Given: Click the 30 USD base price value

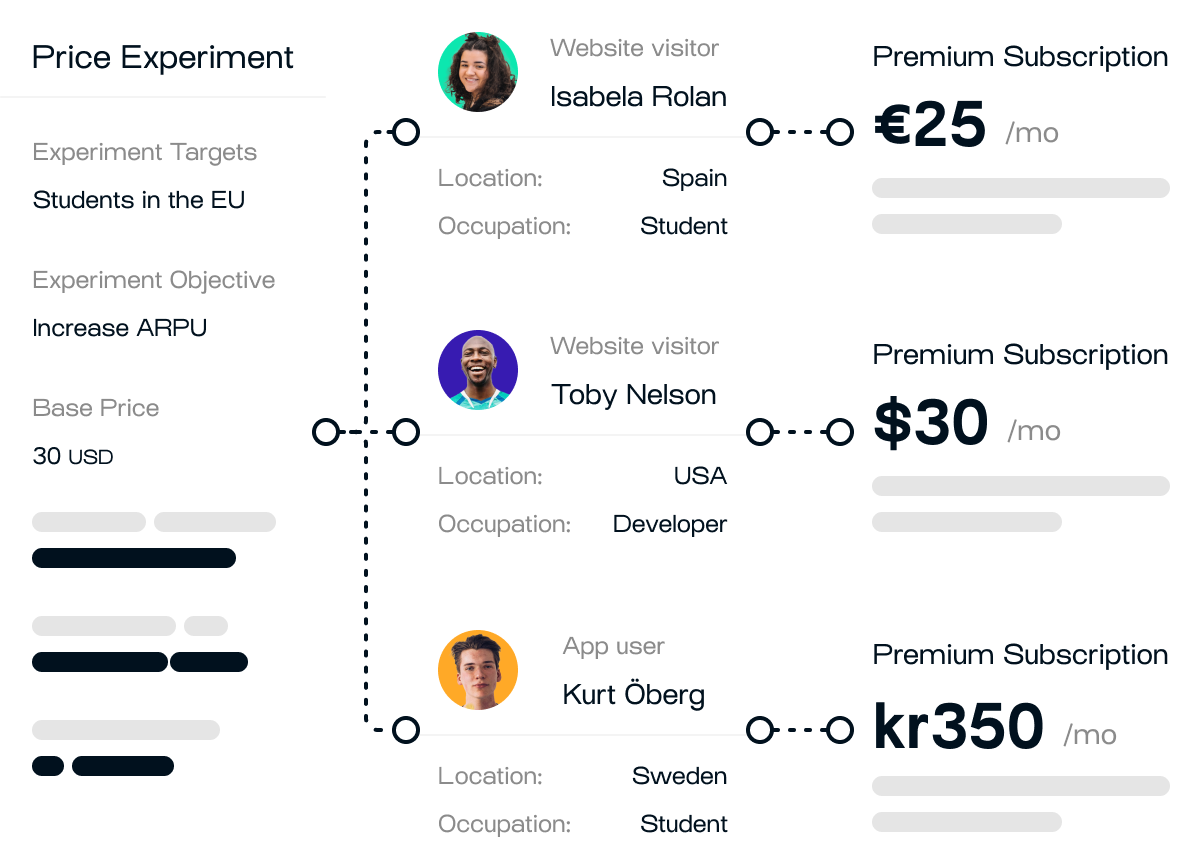Looking at the screenshot, I should point(73,457).
